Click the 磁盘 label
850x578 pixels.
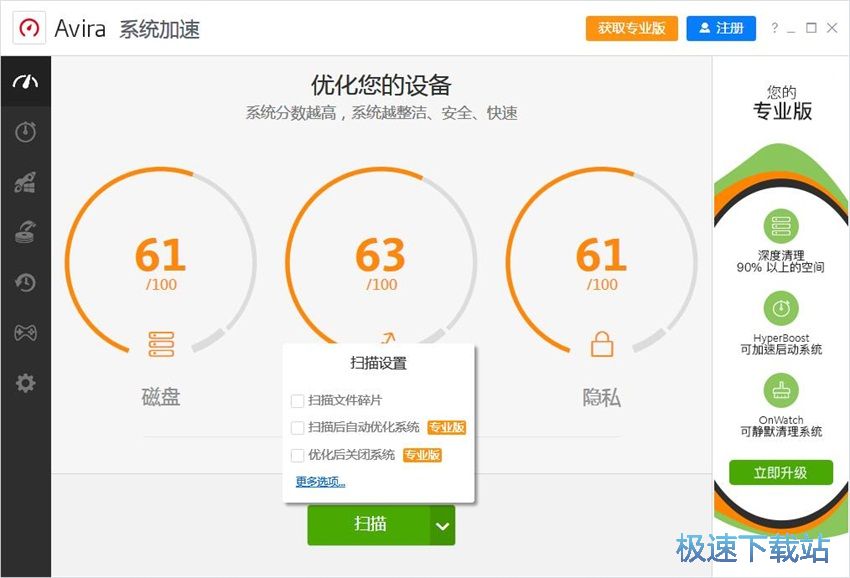161,397
